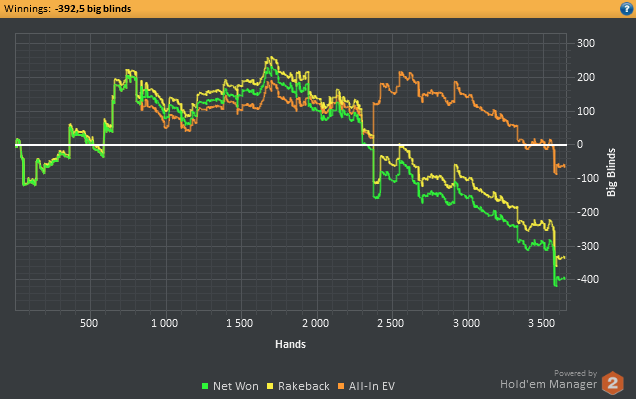Click the Hold'em Manager 2 logo icon
Image resolution: width=636 pixels, height=399 pixels.
(612, 383)
